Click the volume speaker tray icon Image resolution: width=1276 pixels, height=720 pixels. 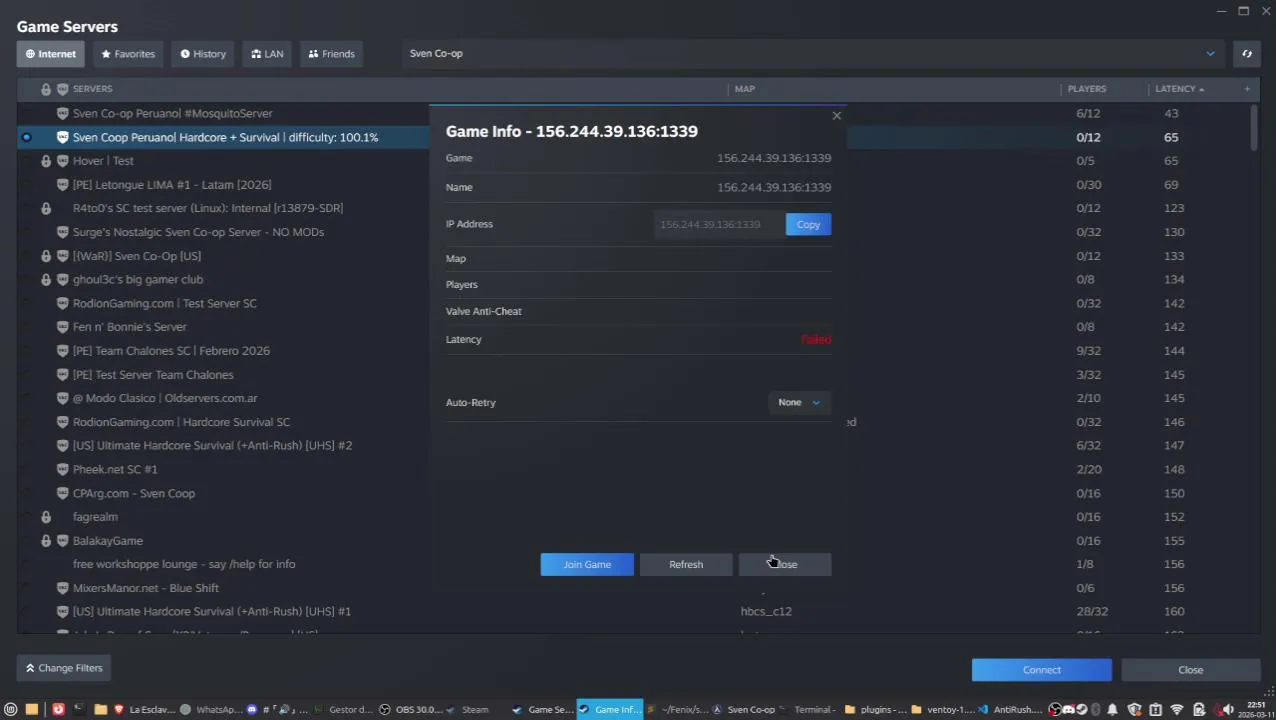[1228, 710]
